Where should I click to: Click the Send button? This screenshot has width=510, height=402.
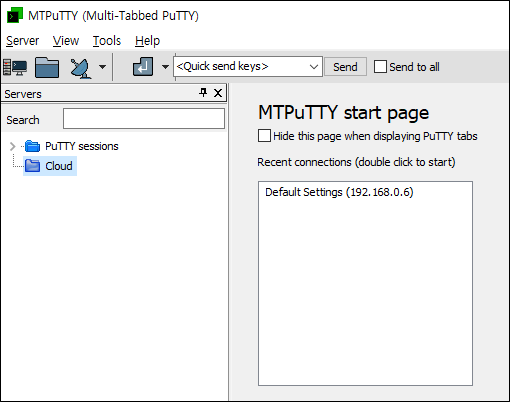pos(345,67)
